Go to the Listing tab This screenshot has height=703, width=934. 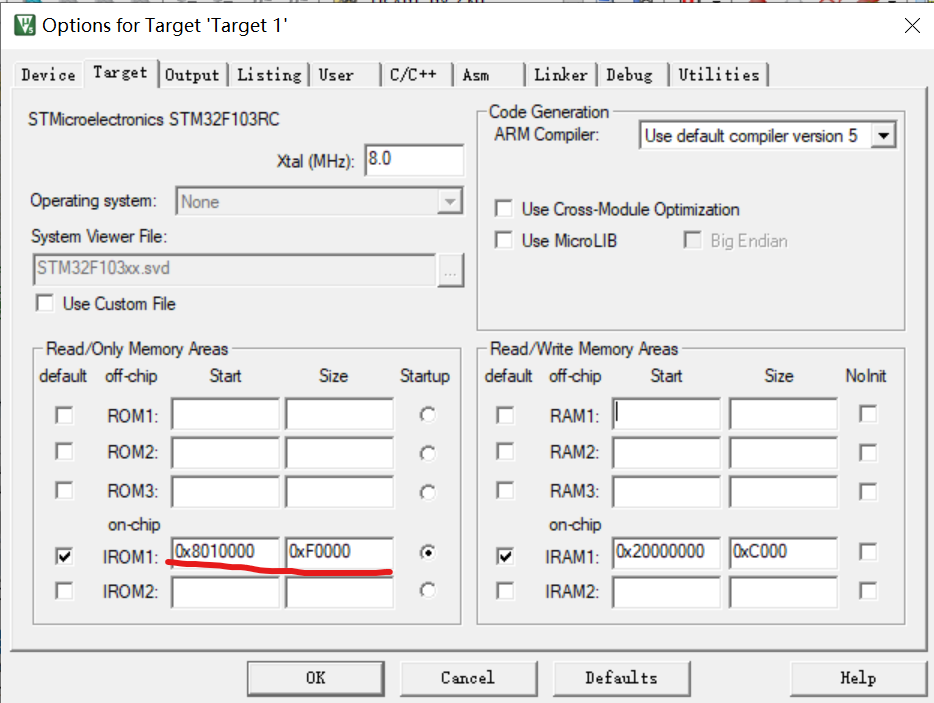tap(269, 75)
